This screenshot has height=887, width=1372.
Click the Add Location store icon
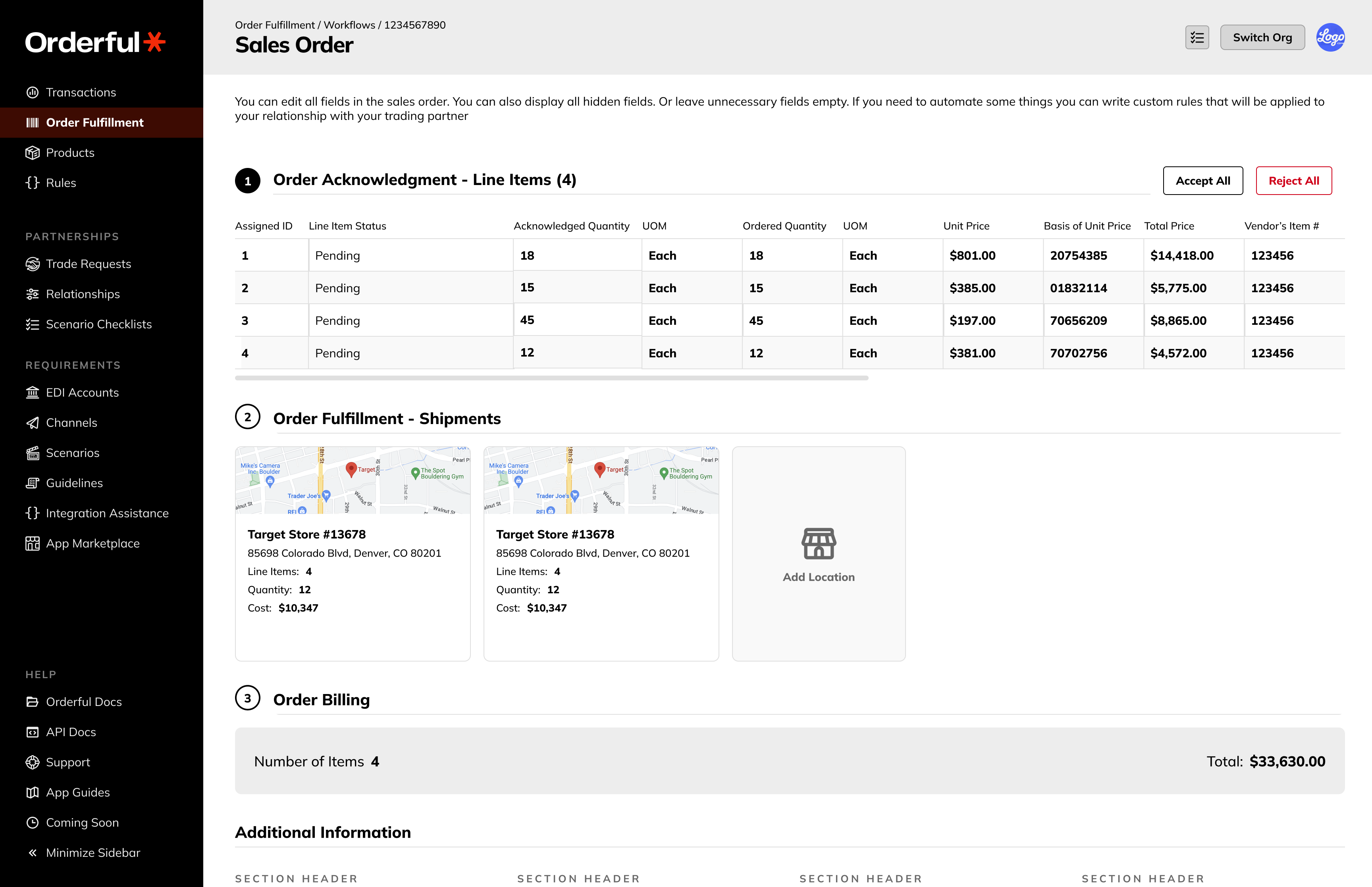coord(818,544)
